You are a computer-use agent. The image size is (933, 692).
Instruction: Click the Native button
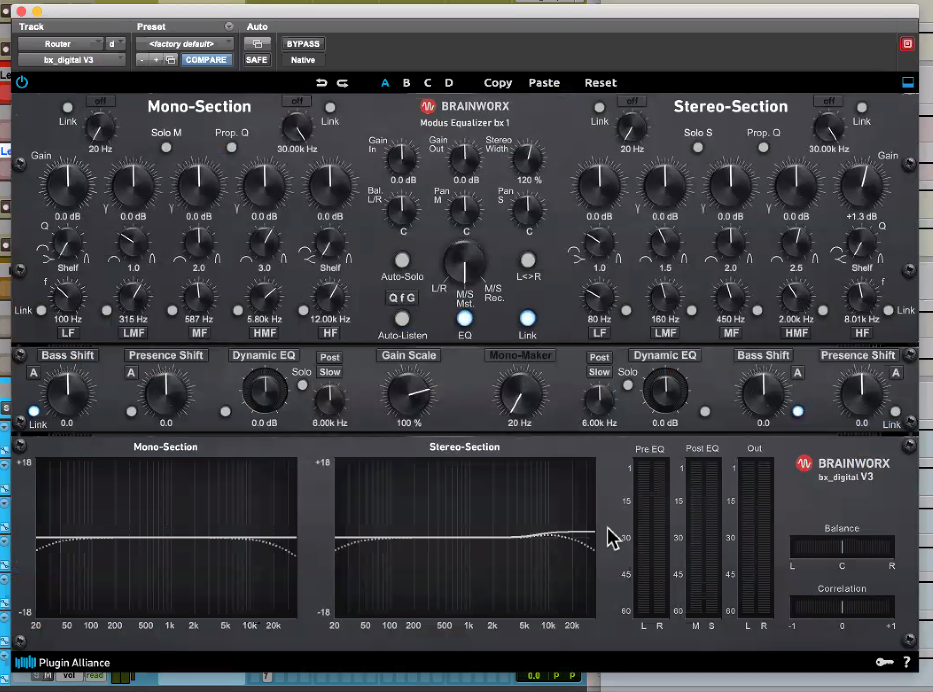303,60
